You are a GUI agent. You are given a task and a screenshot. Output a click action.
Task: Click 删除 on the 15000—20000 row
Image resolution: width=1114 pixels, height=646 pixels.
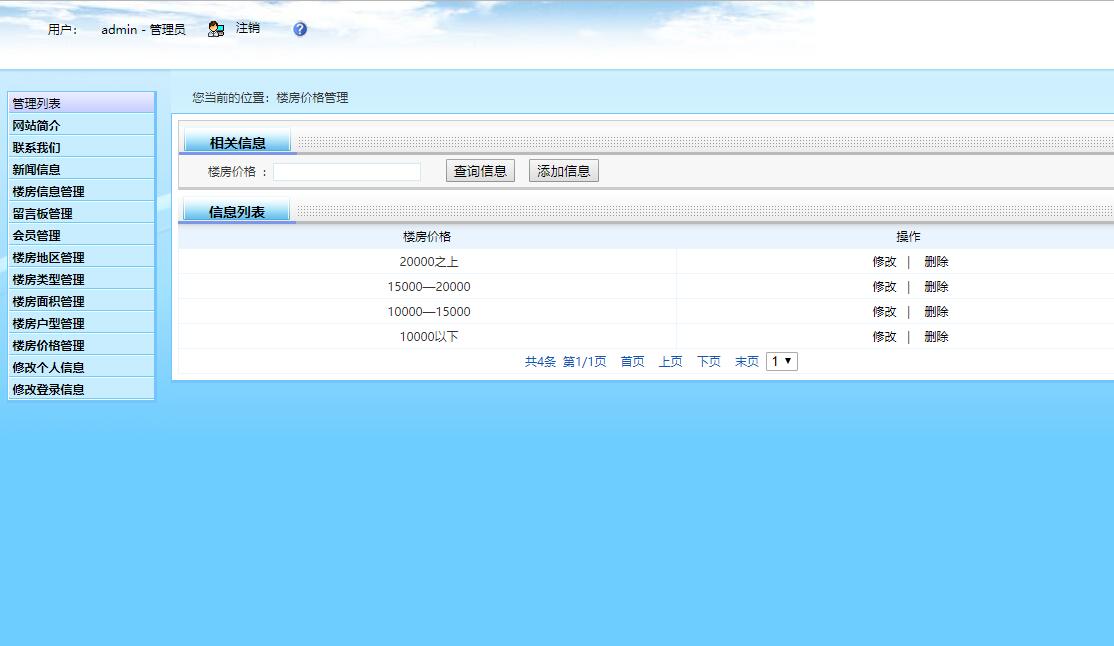(935, 286)
